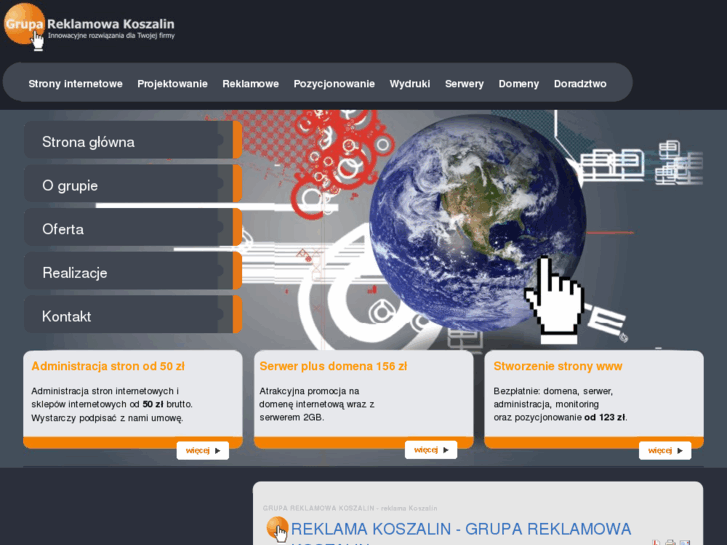This screenshot has height=545, width=727.
Task: Click więcej under Stworzenie strony www
Action: tap(665, 450)
